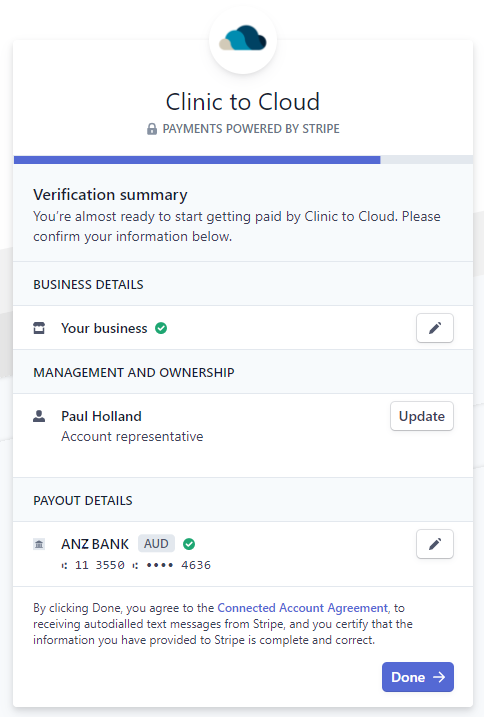Click the padlock icon beside Payments Powered by Stripe
This screenshot has width=484, height=717.
(152, 129)
